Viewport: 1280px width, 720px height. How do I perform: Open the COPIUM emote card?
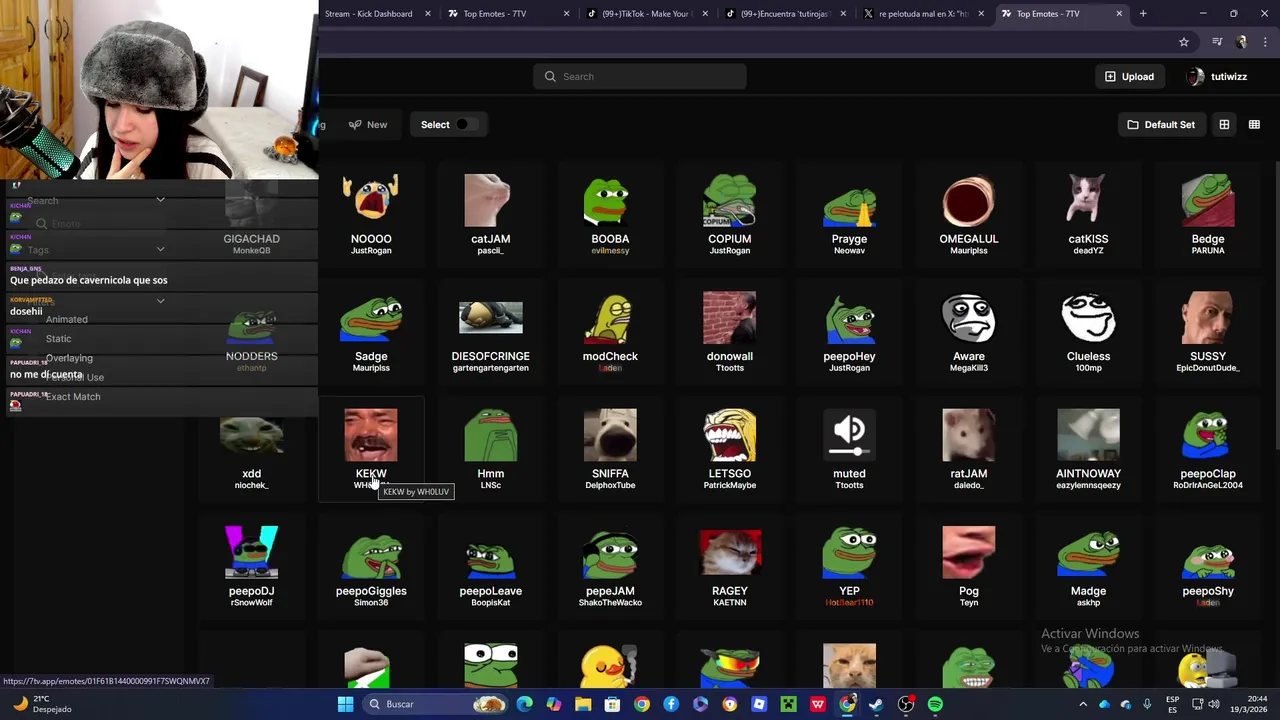coord(730,214)
